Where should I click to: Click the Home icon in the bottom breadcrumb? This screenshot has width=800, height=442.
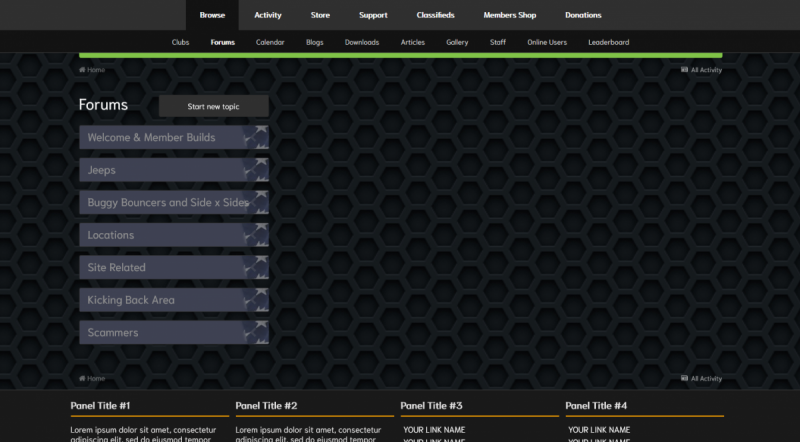coord(82,379)
